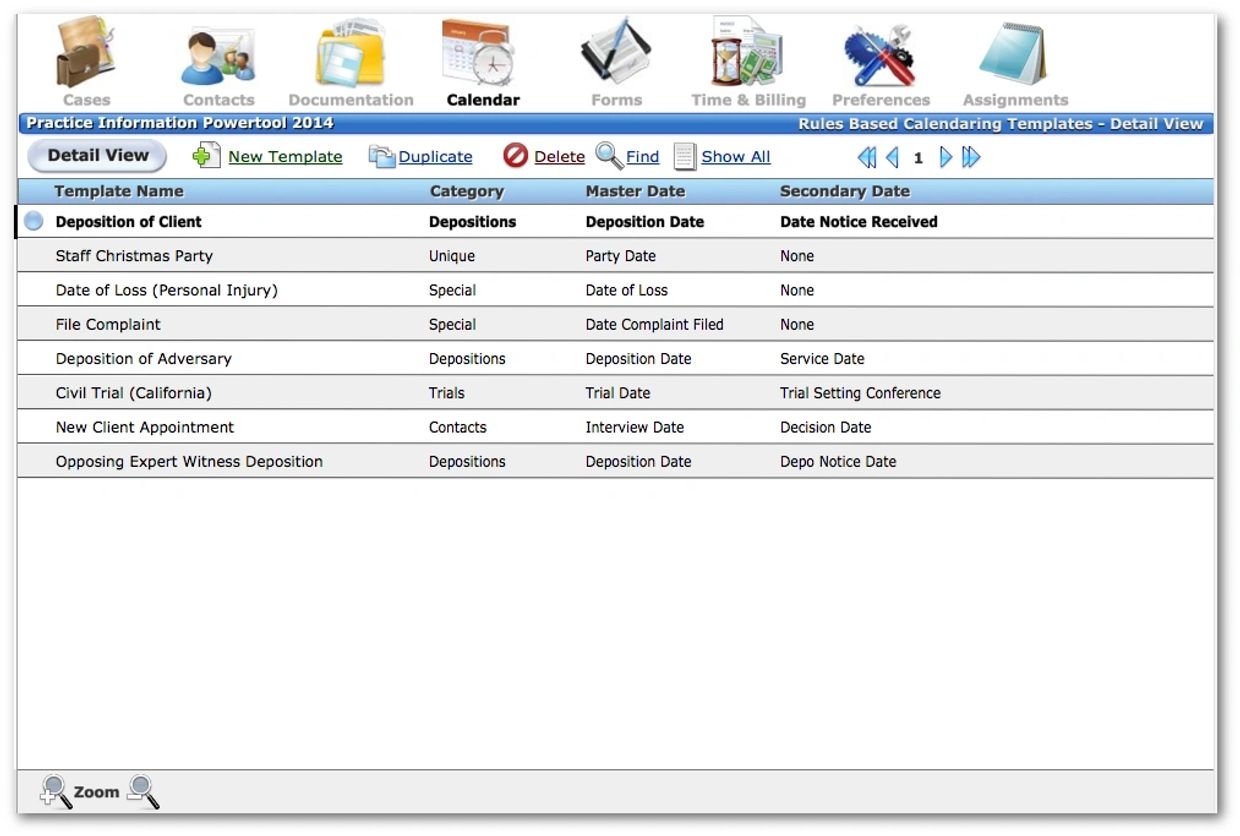Open the Contacts module icon
Image resolution: width=1240 pixels, height=836 pixels.
click(x=218, y=56)
